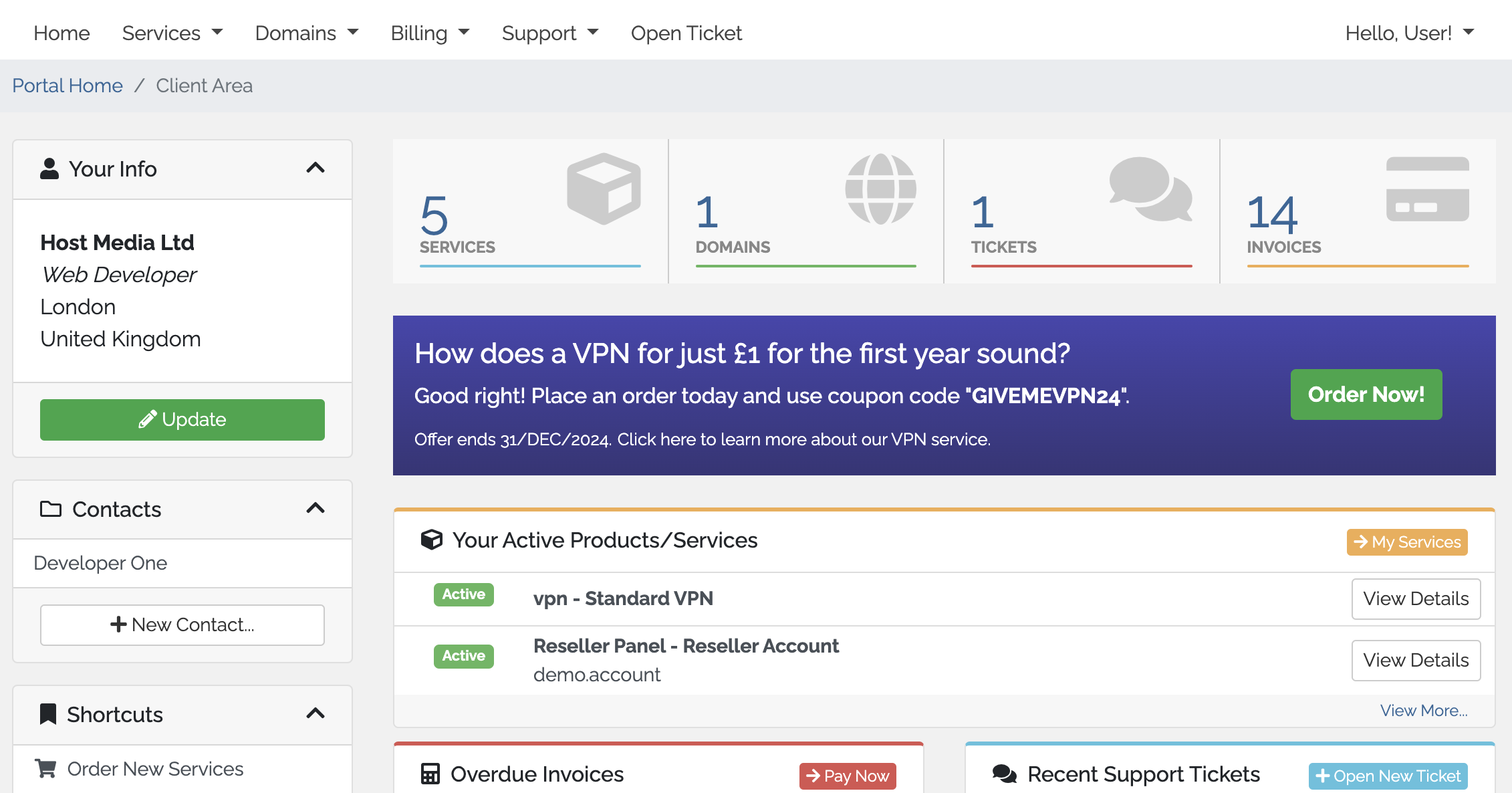Follow the Portal Home breadcrumb link
This screenshot has height=793, width=1512.
click(x=68, y=86)
